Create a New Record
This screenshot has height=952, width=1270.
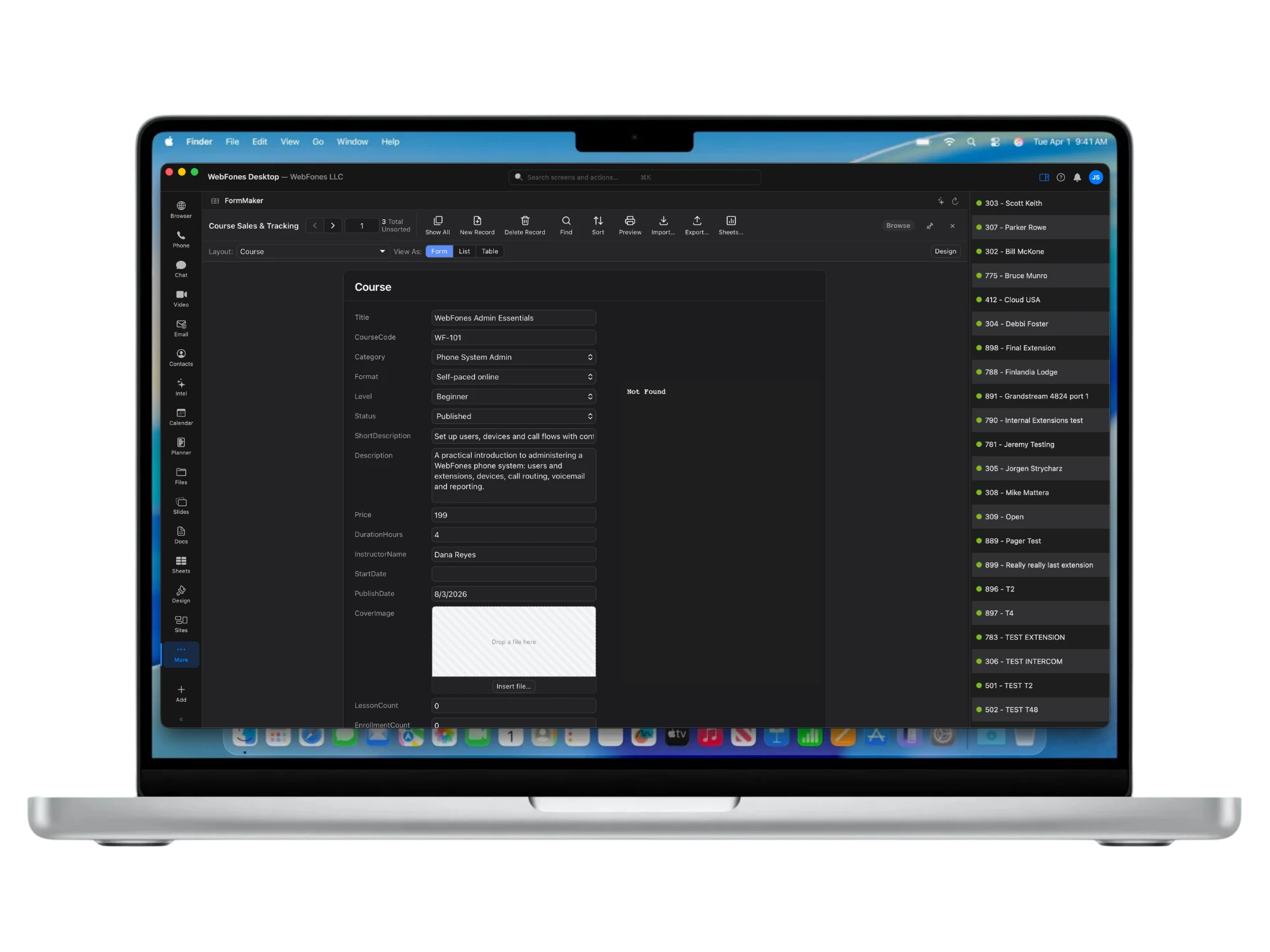477,225
